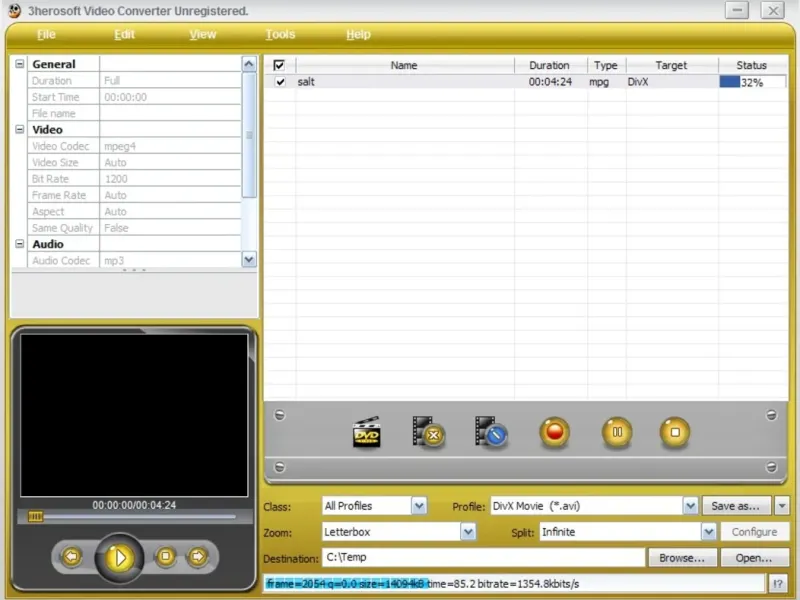Screen dimensions: 800x600
Task: Click the DVD clapperboard add icon
Action: tap(366, 432)
